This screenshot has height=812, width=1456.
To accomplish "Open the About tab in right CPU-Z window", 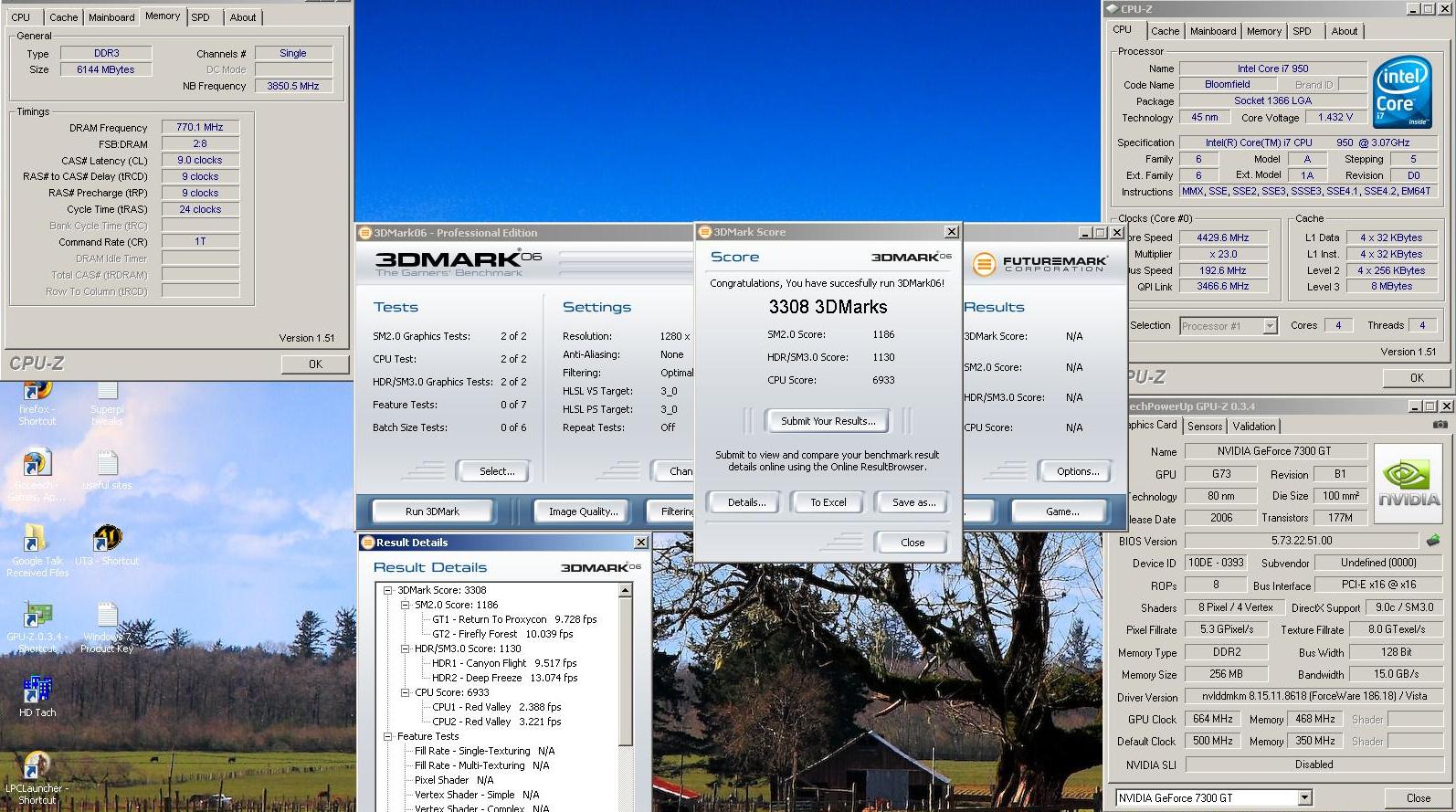I will pos(1344,31).
